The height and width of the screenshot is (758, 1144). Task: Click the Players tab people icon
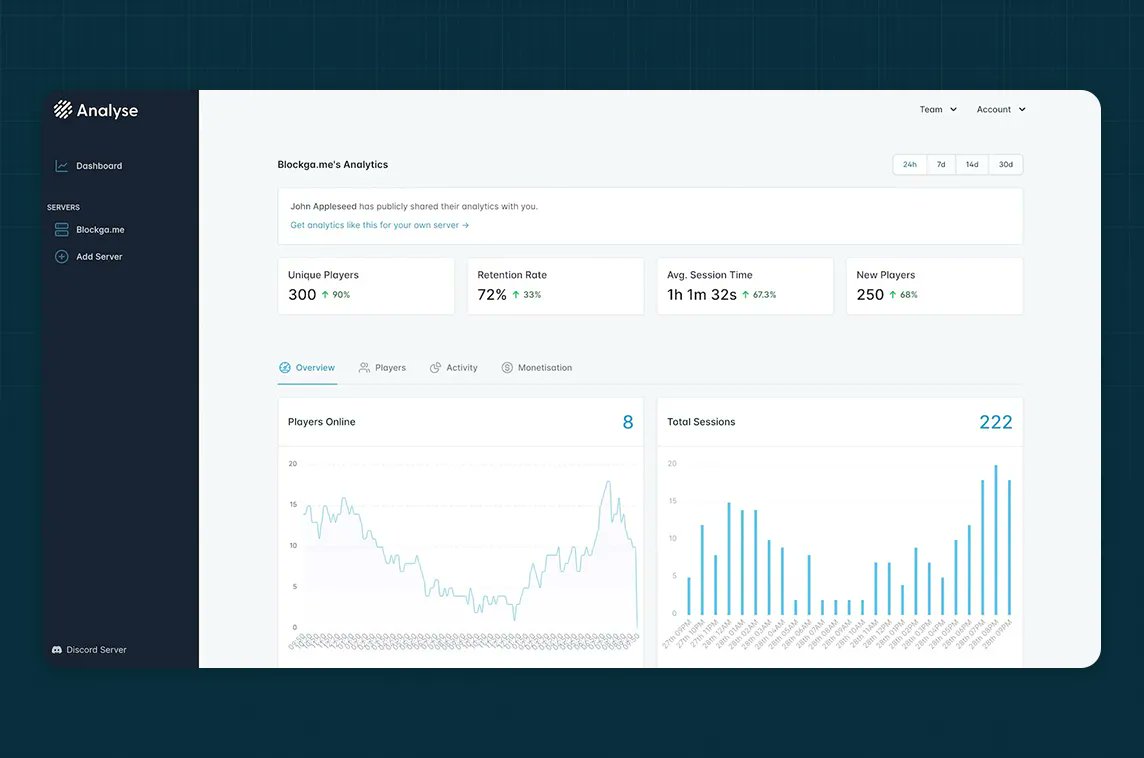click(364, 368)
